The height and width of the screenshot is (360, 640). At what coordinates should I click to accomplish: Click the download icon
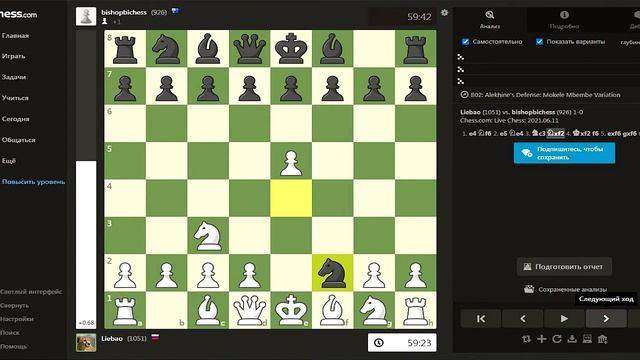[572, 339]
